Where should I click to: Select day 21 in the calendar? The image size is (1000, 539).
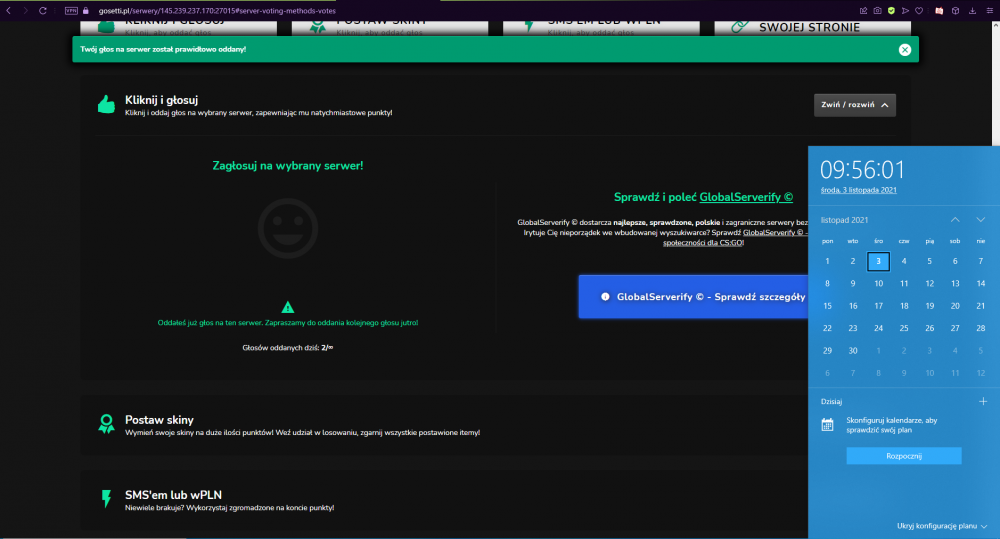click(981, 306)
